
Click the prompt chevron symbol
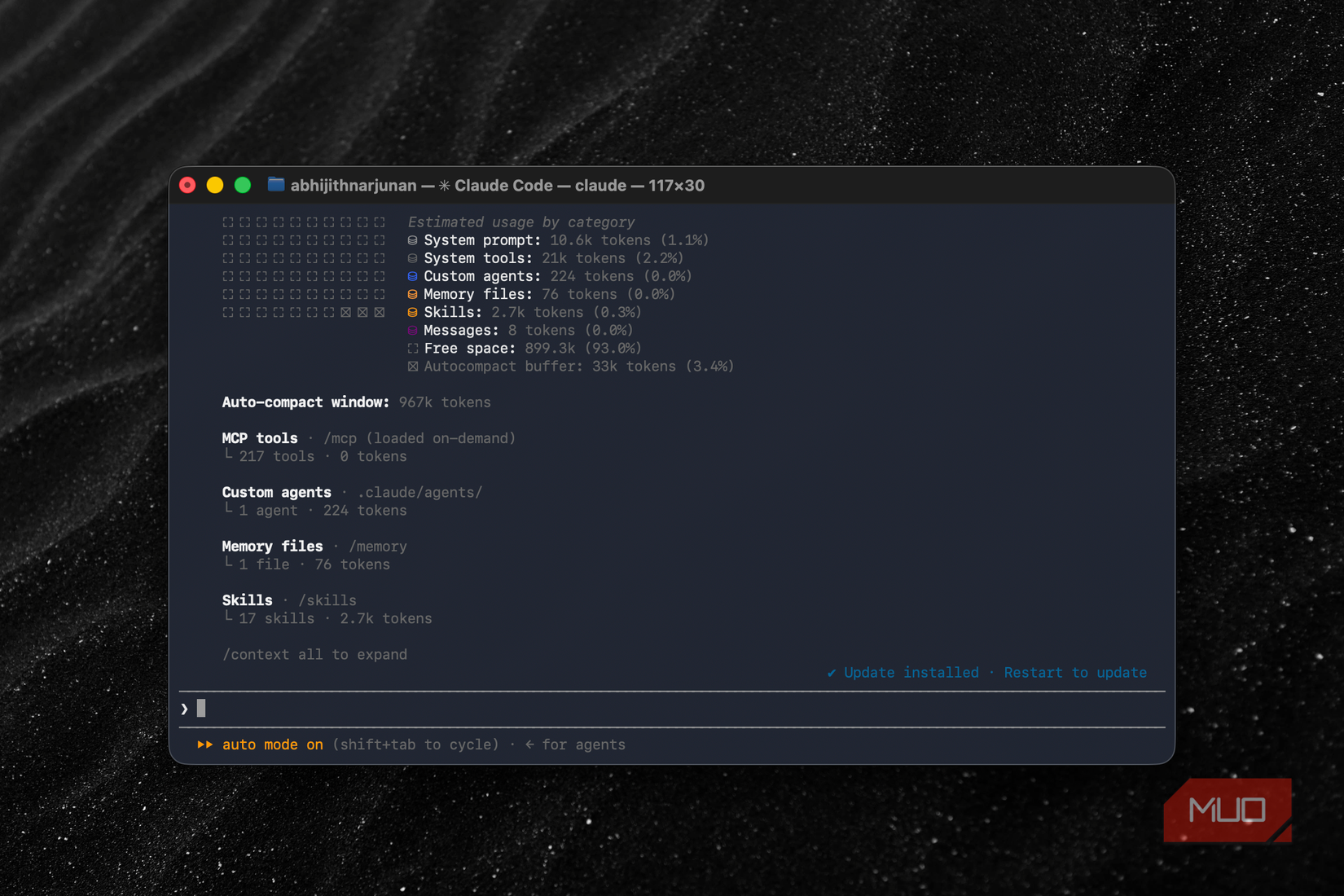click(x=185, y=709)
